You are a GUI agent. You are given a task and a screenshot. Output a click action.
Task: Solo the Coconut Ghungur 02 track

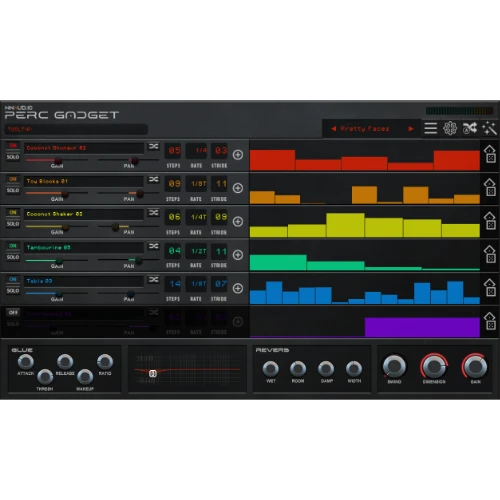(13, 157)
